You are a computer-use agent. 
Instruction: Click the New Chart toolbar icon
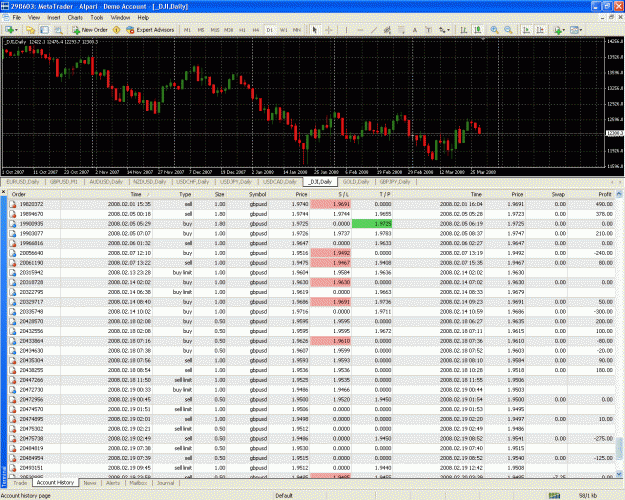(10, 30)
